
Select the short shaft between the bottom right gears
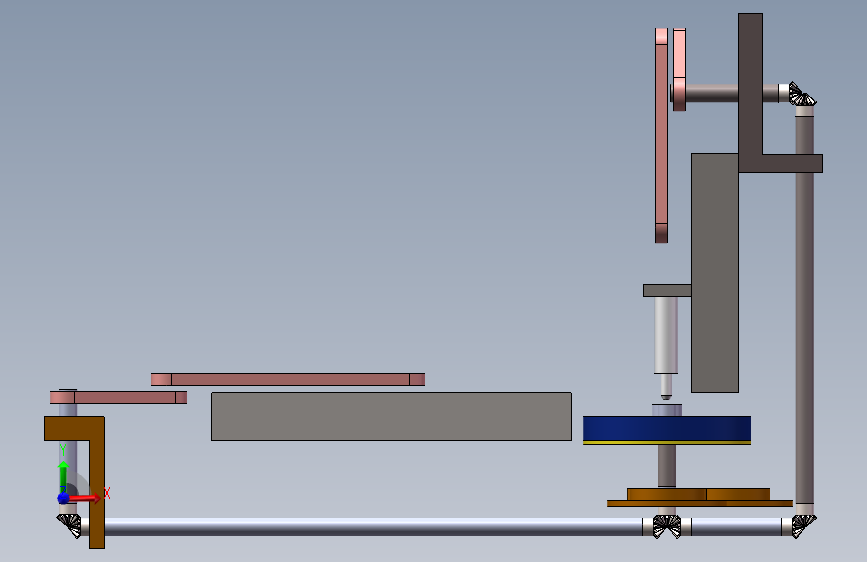coord(737,527)
